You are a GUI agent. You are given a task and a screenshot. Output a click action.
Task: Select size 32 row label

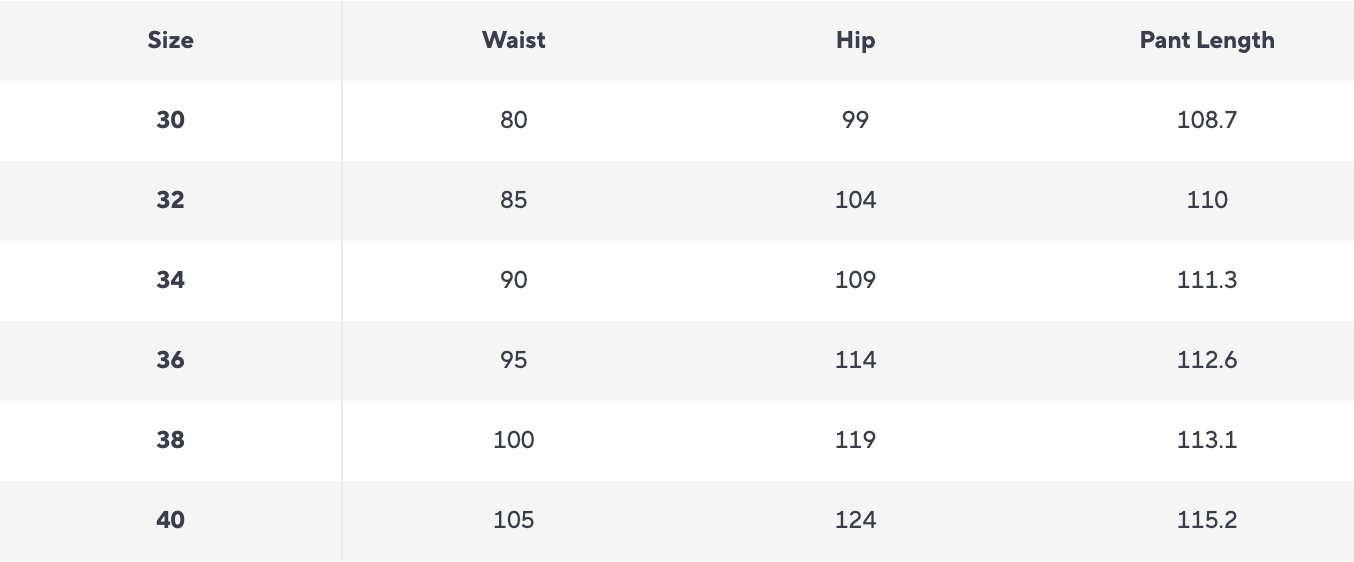pyautogui.click(x=170, y=200)
